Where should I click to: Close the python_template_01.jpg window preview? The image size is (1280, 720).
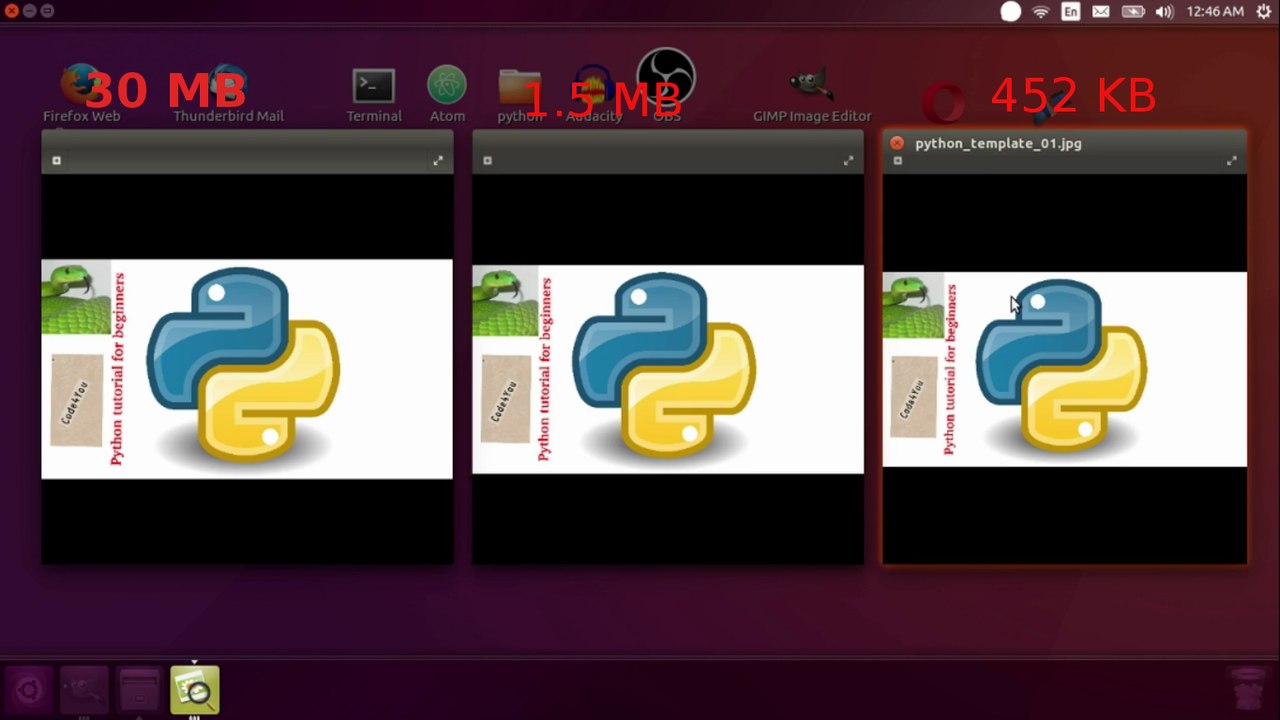(x=897, y=143)
